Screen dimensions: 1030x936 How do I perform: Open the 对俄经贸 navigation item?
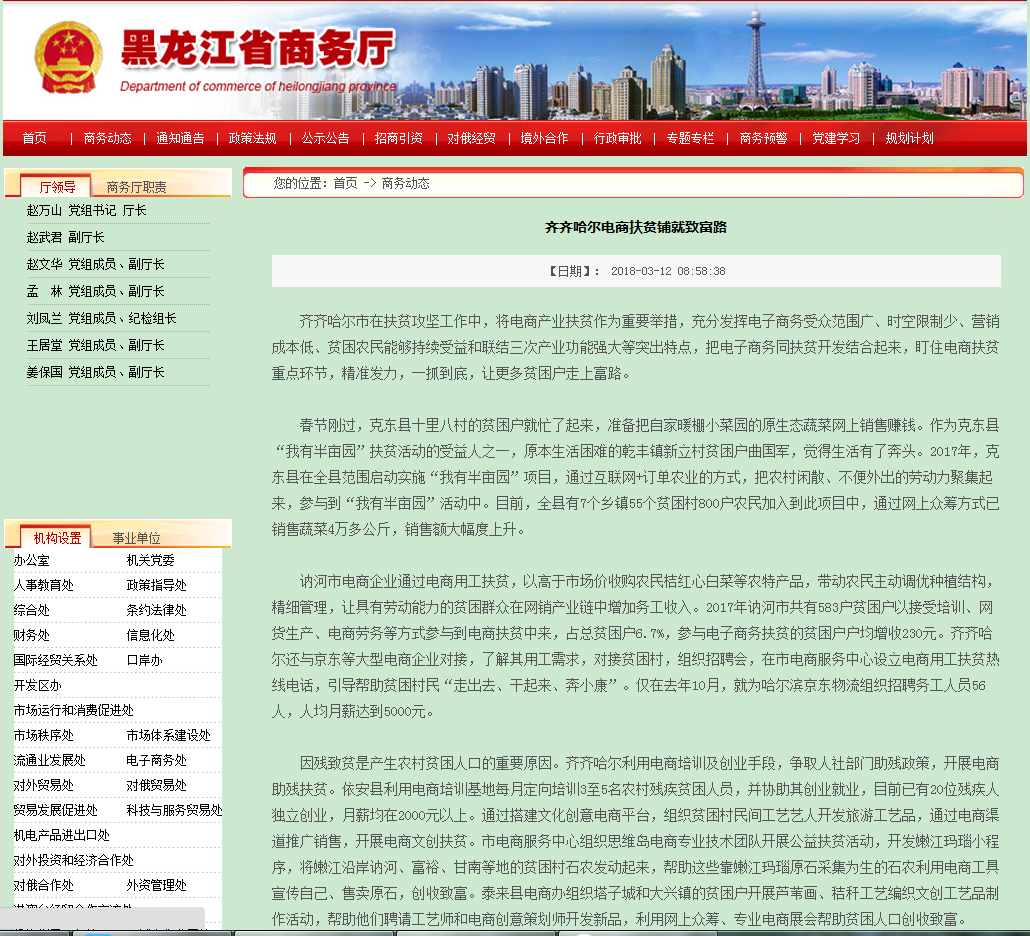(472, 139)
